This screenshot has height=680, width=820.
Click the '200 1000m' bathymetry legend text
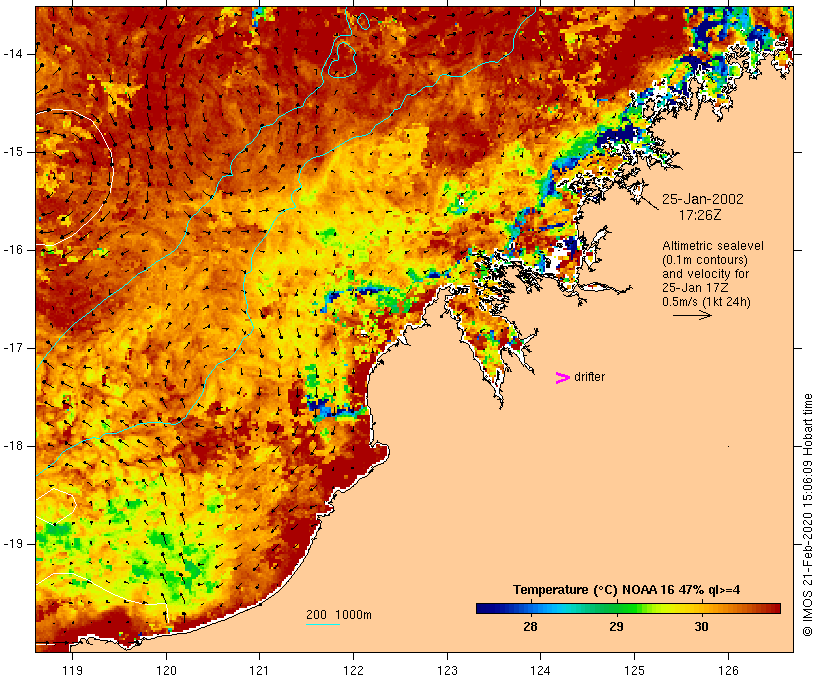point(339,615)
